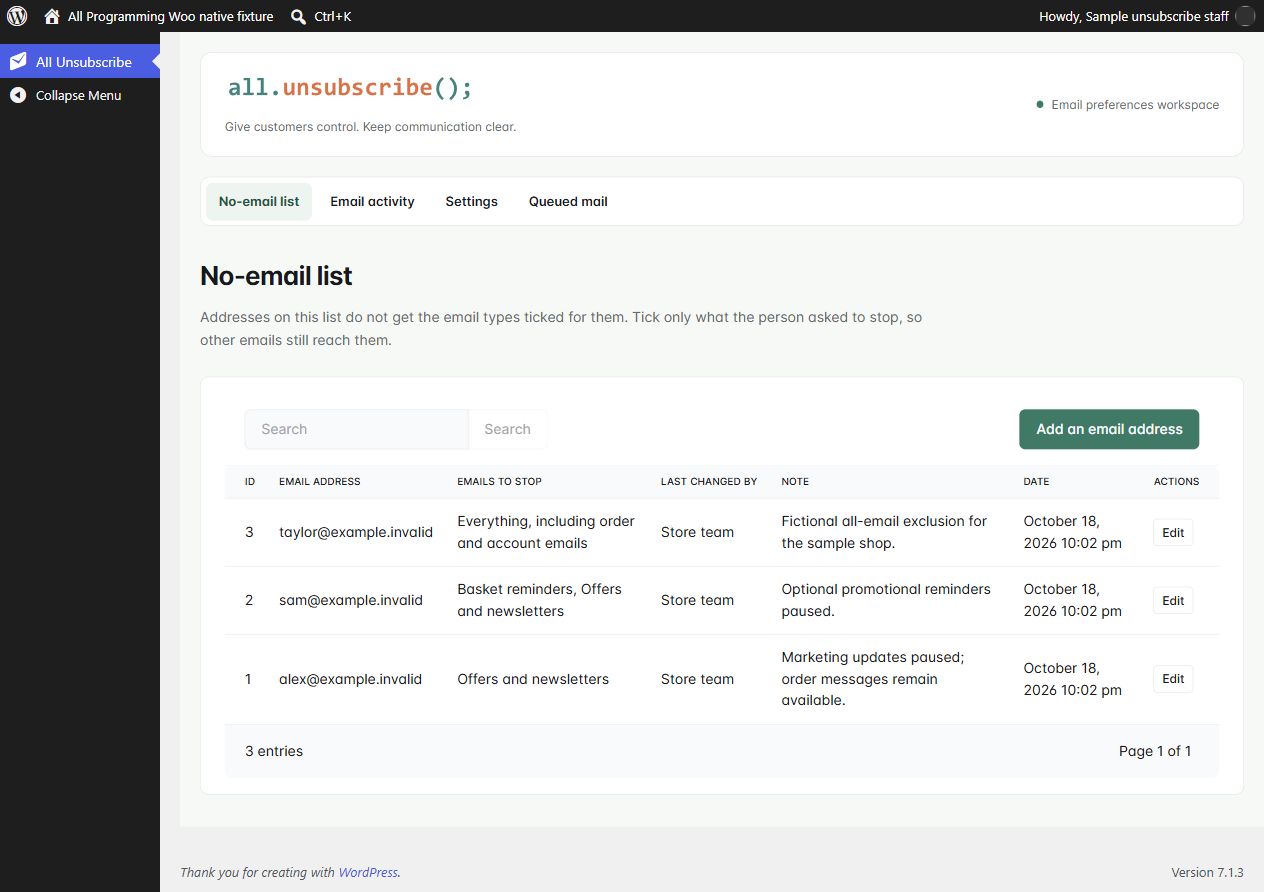
Task: Open the Ctrl+K command search
Action: 321,16
